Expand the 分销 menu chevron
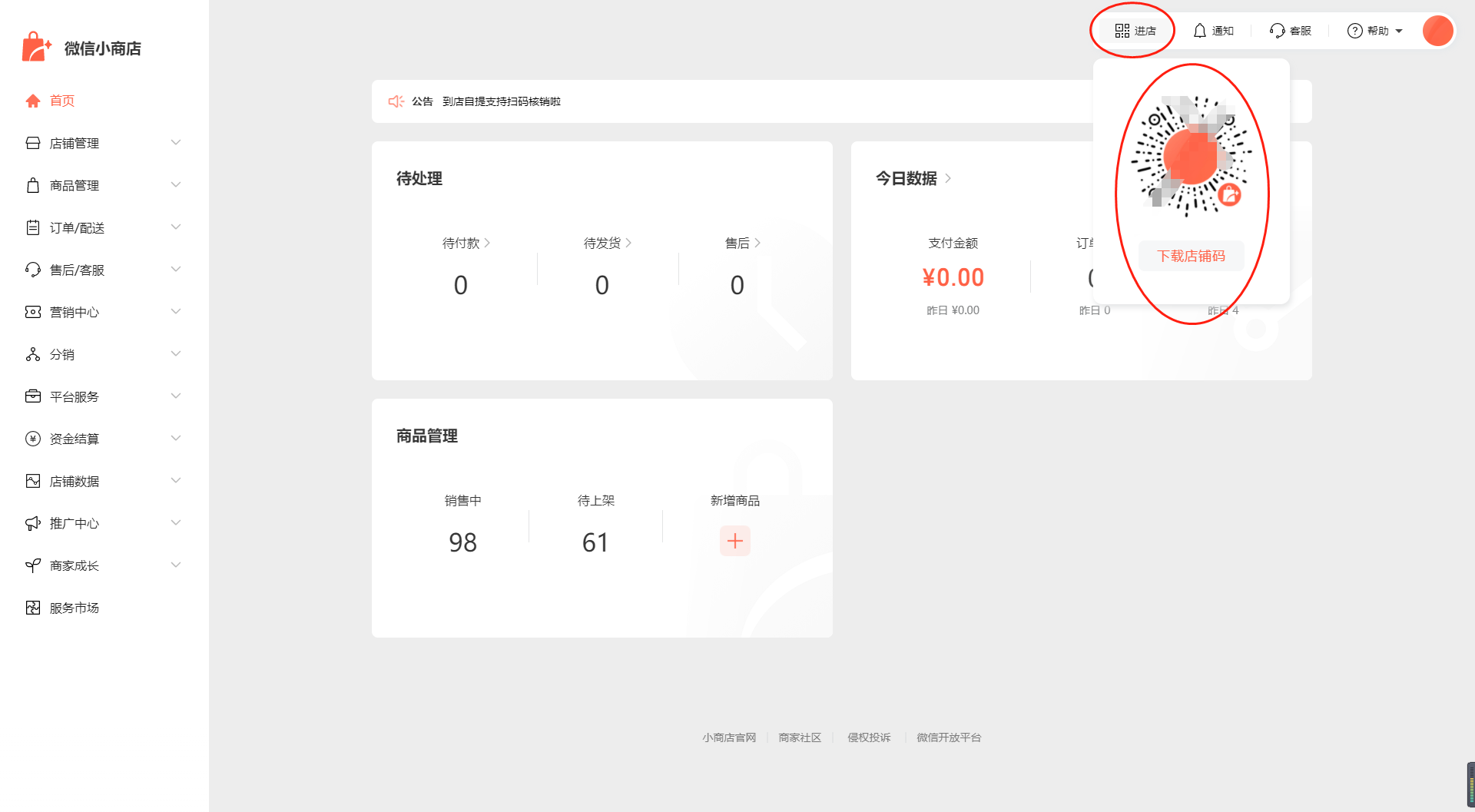The image size is (1475, 812). [176, 354]
